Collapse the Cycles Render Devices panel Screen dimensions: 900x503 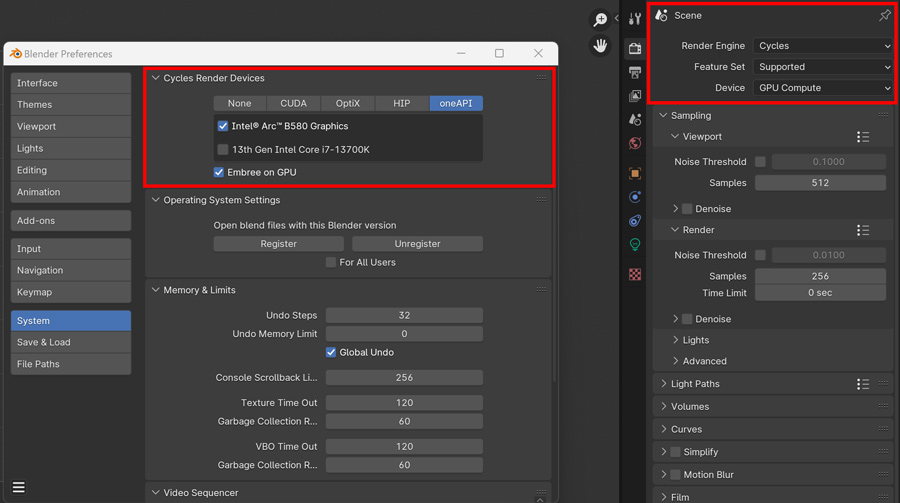tap(156, 78)
